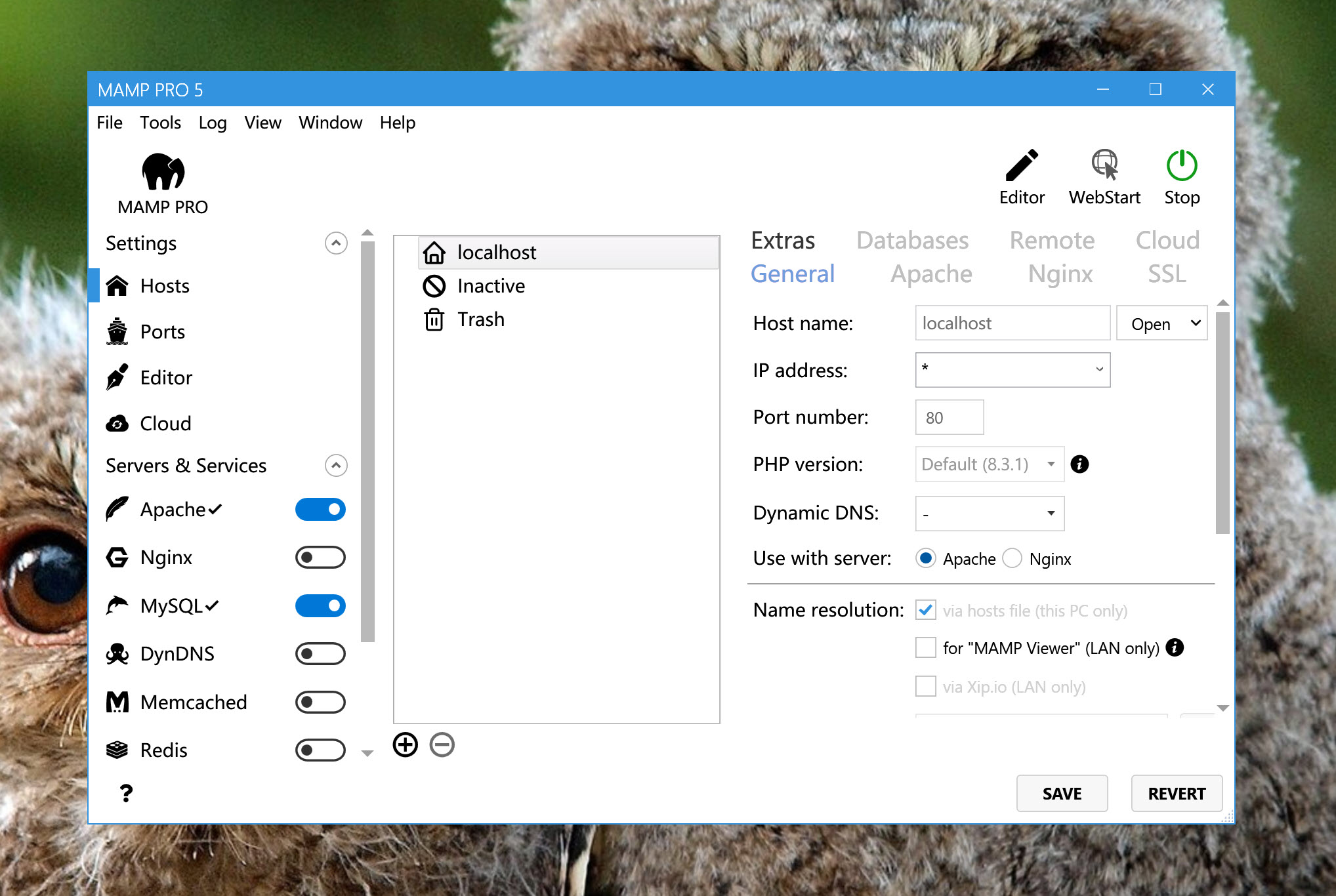The height and width of the screenshot is (896, 1336).
Task: Click the settings panel vertical scrollbar thumb
Action: [x=1222, y=423]
